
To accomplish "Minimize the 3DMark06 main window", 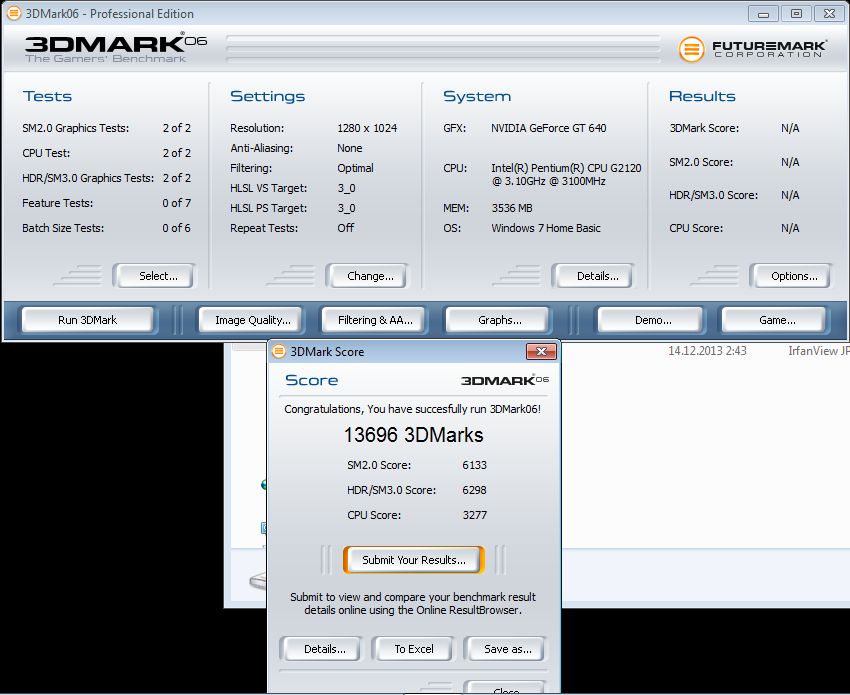I will (765, 14).
